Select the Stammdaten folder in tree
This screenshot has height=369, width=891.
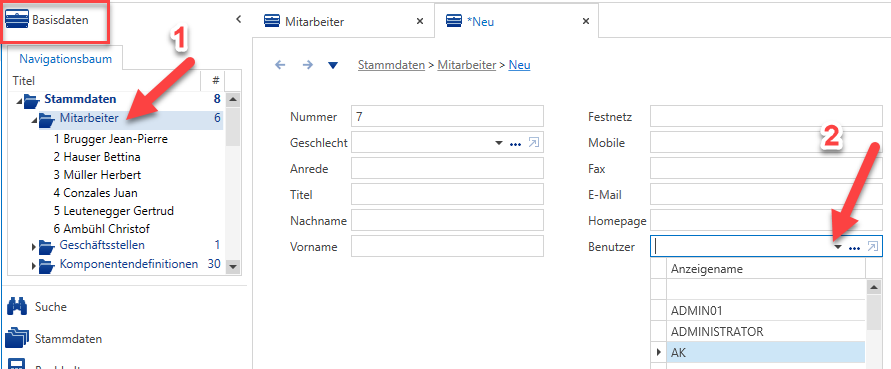(80, 99)
